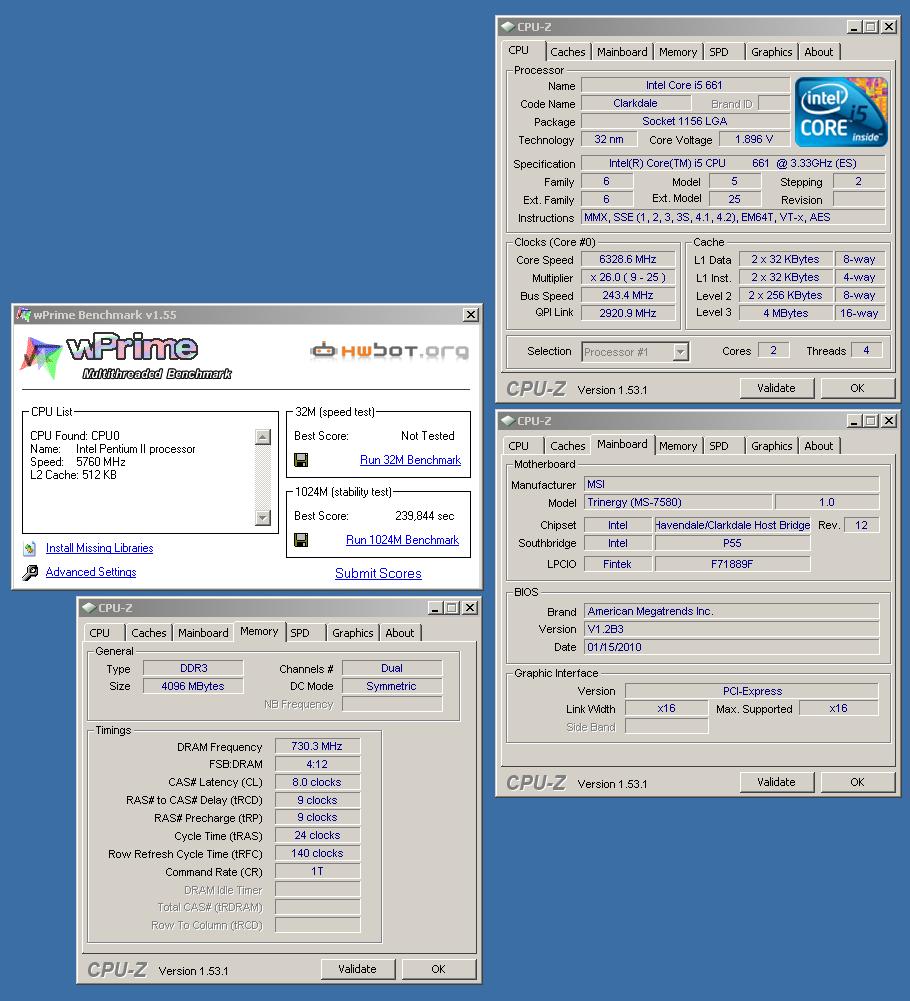910x1001 pixels.
Task: Close the wPrime Benchmark window
Action: (471, 315)
